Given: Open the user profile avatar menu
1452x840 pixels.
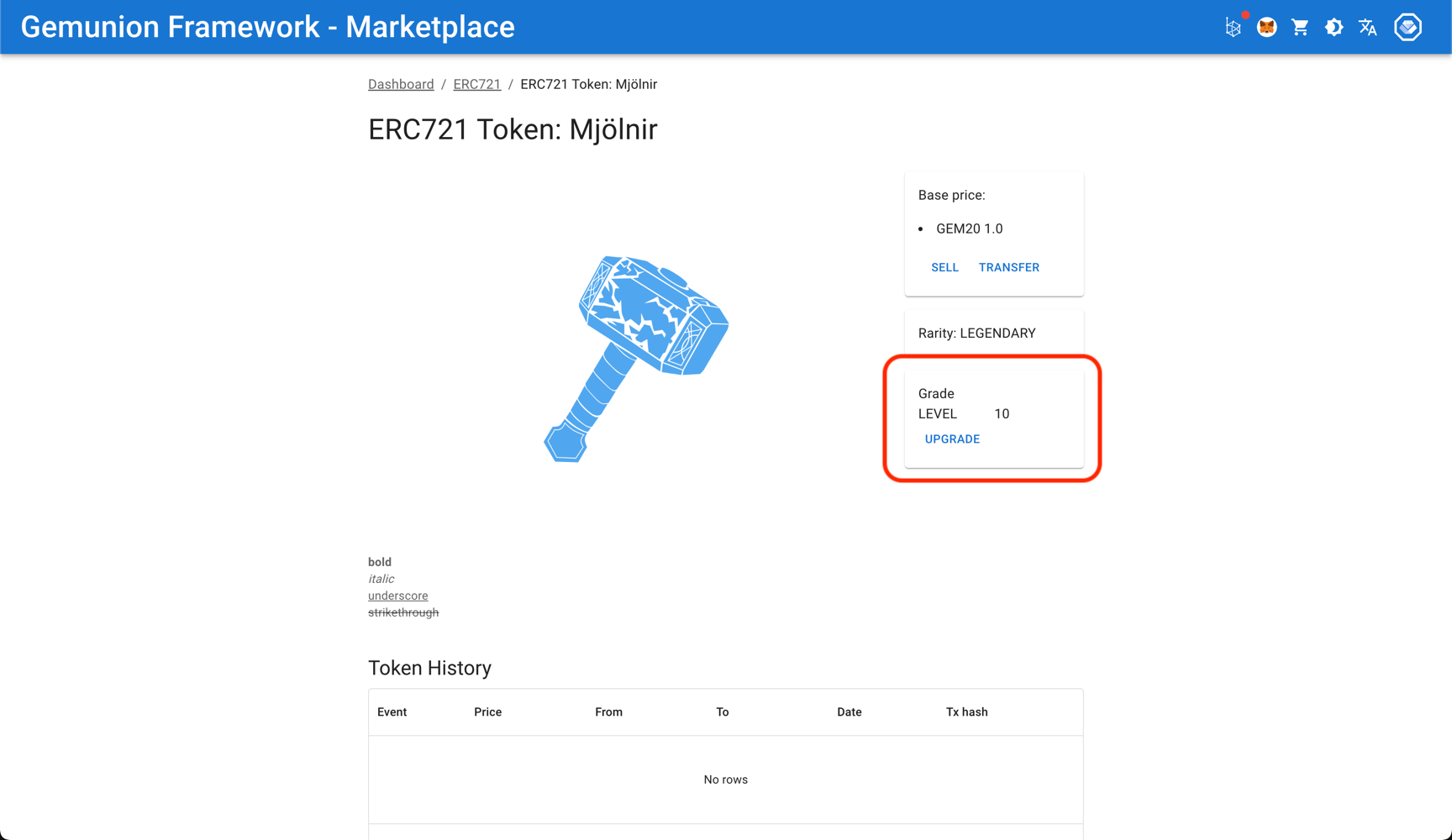Looking at the screenshot, I should 1408,27.
